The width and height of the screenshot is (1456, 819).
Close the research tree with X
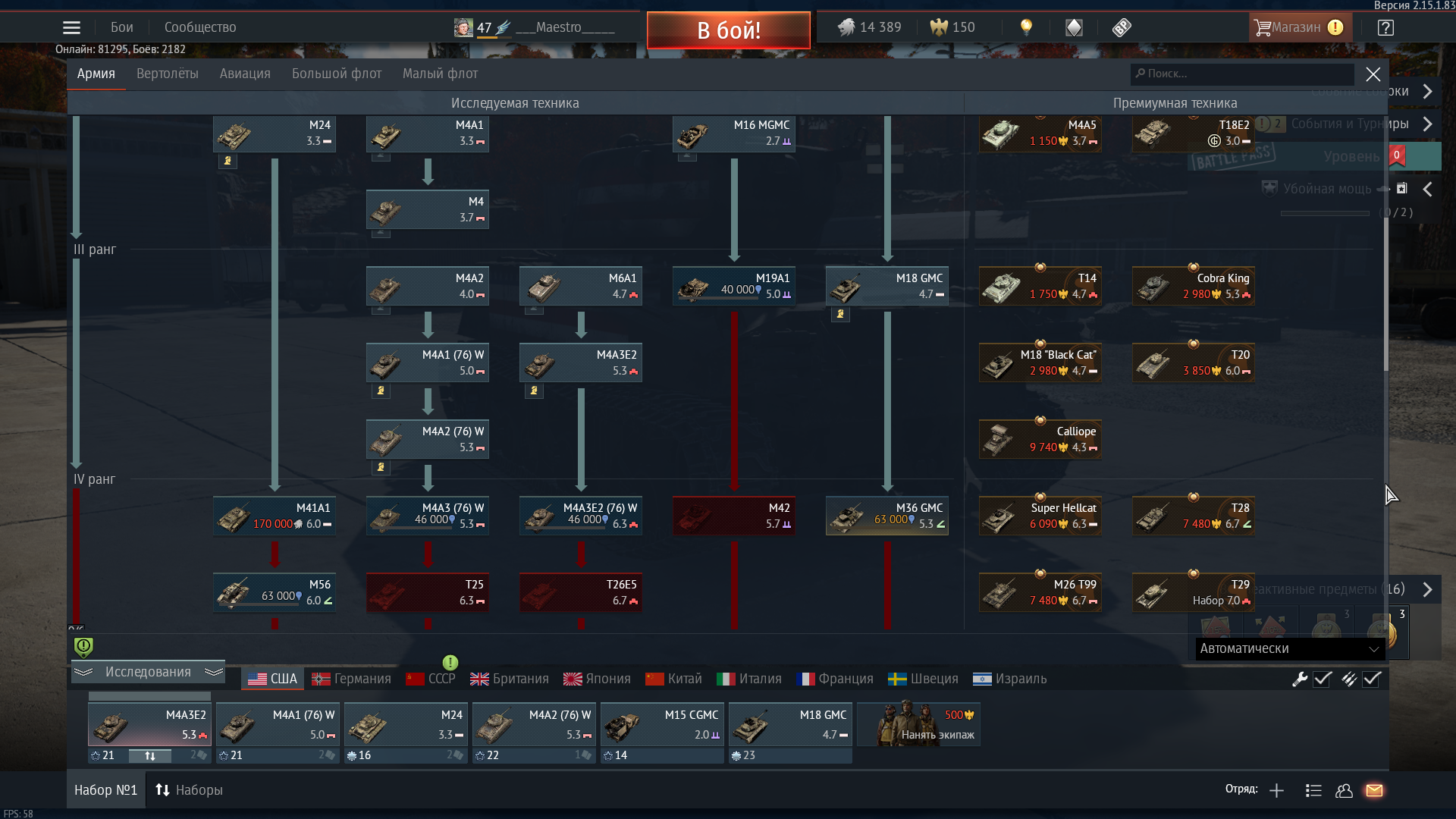click(x=1373, y=74)
